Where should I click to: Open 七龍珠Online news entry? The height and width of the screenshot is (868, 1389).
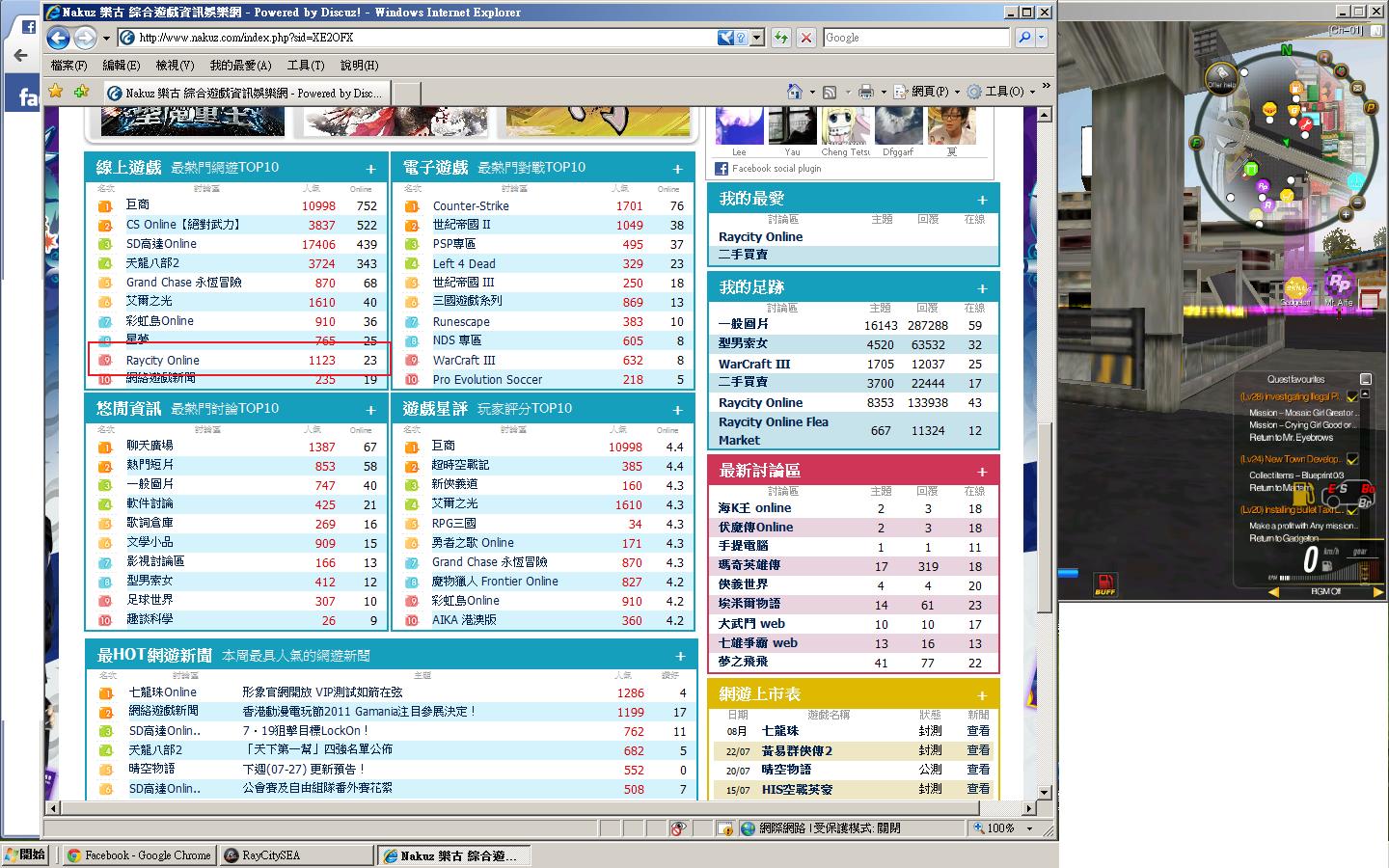click(162, 692)
